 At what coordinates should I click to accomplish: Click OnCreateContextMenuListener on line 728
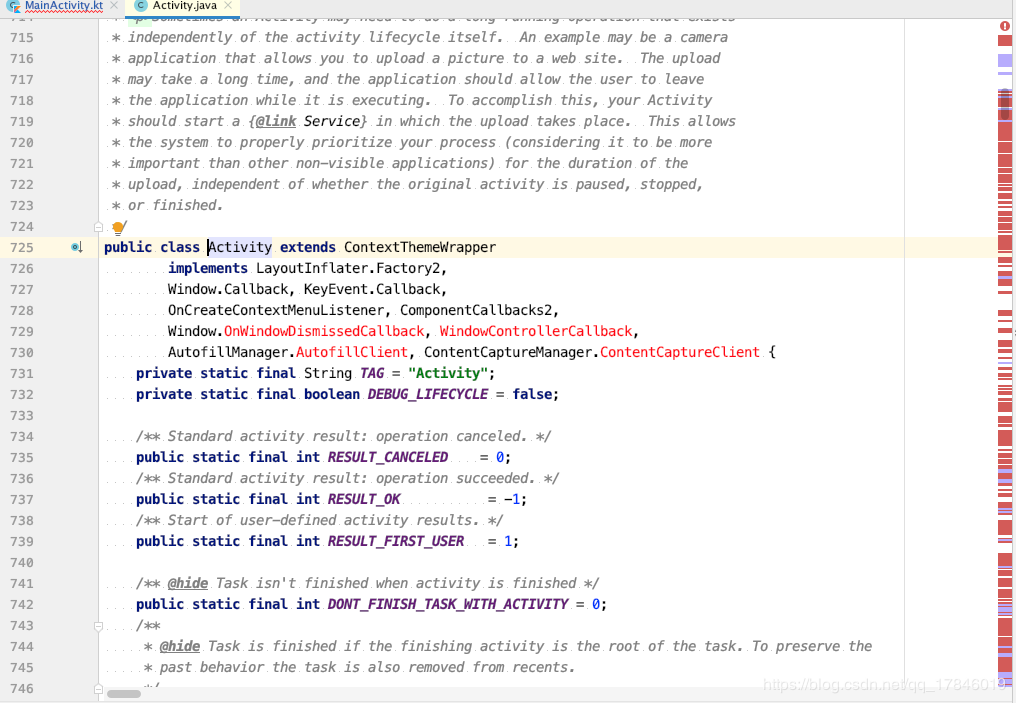276,310
